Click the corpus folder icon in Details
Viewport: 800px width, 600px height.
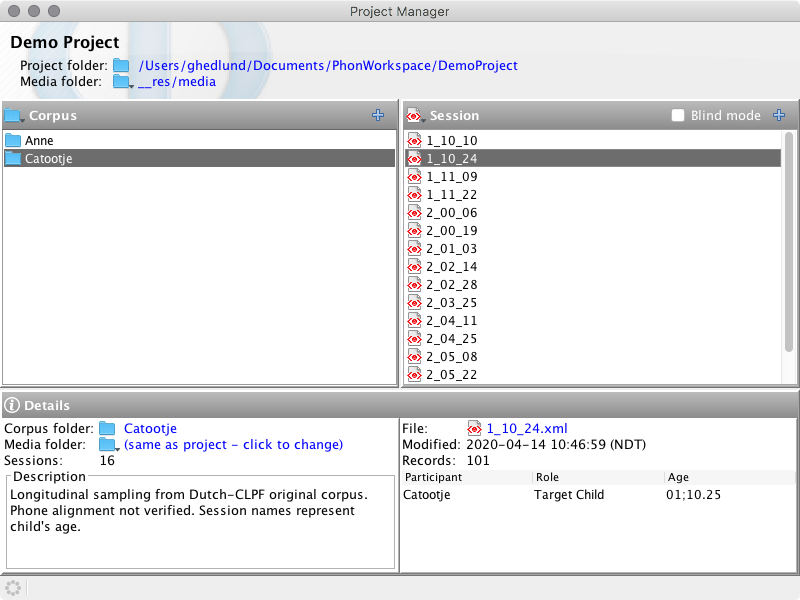(x=107, y=429)
